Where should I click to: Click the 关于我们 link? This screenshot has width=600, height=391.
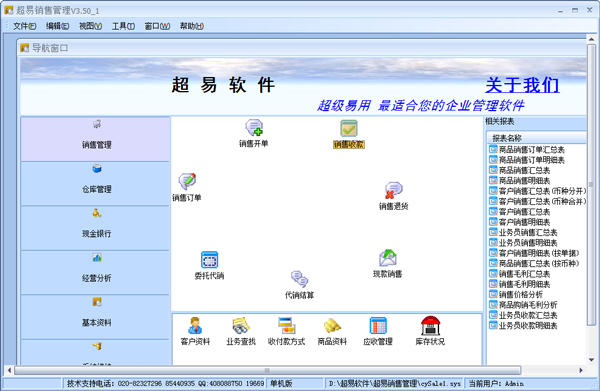(x=522, y=85)
